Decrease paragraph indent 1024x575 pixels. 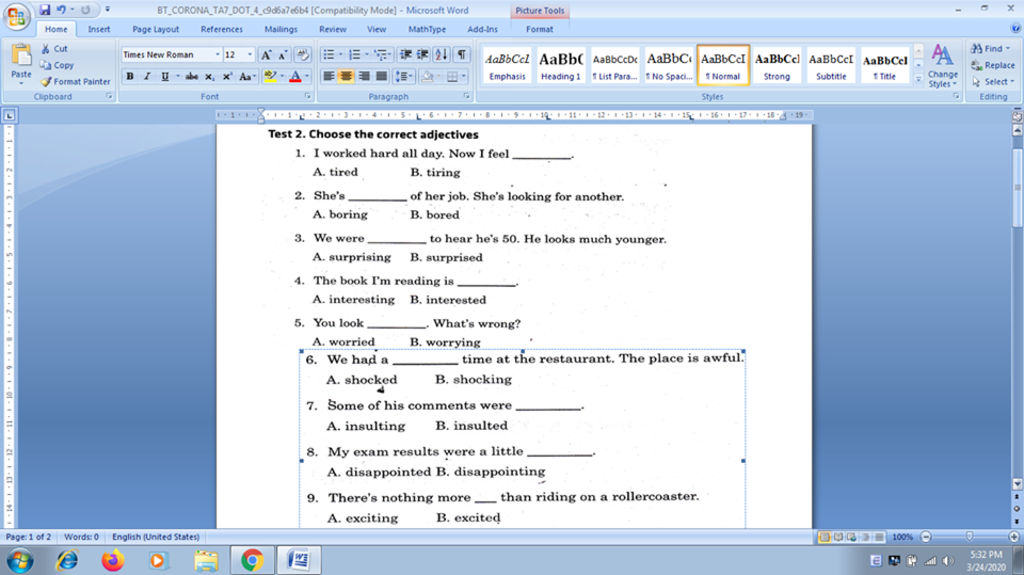tap(406, 55)
